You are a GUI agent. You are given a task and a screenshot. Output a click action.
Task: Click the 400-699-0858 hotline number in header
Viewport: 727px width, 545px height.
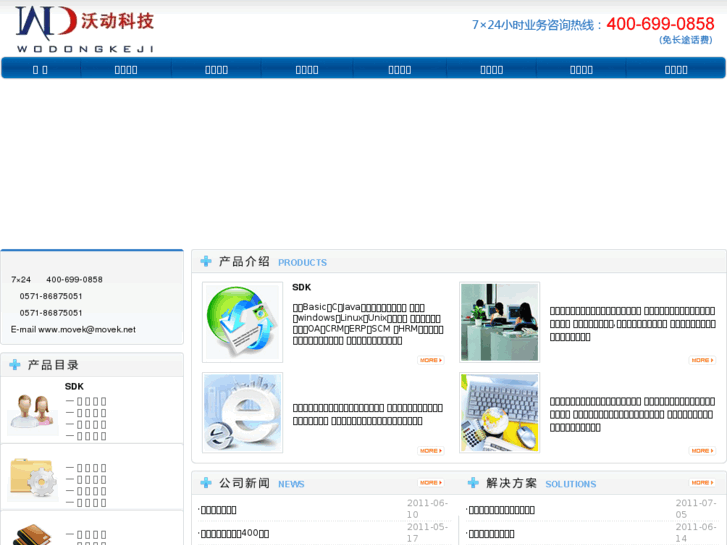coord(660,24)
